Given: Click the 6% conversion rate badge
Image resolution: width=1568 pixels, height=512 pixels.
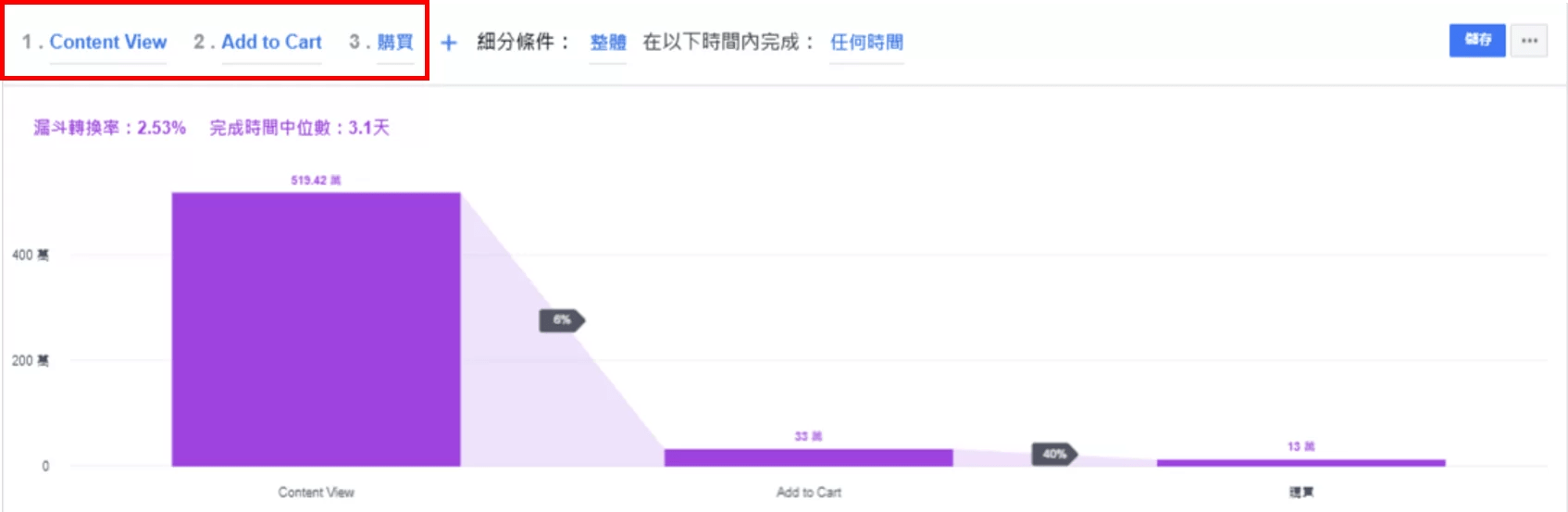Looking at the screenshot, I should point(562,320).
